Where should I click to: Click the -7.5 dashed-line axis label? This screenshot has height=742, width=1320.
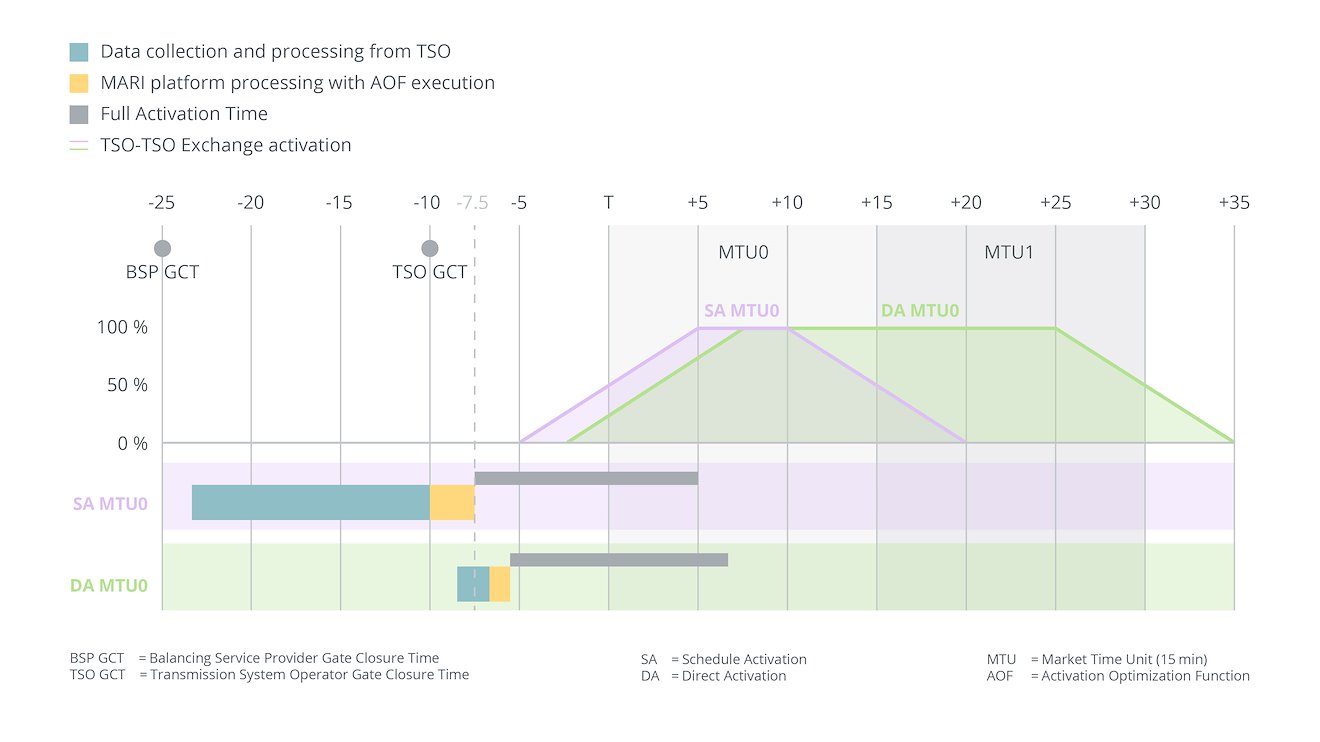pyautogui.click(x=473, y=203)
